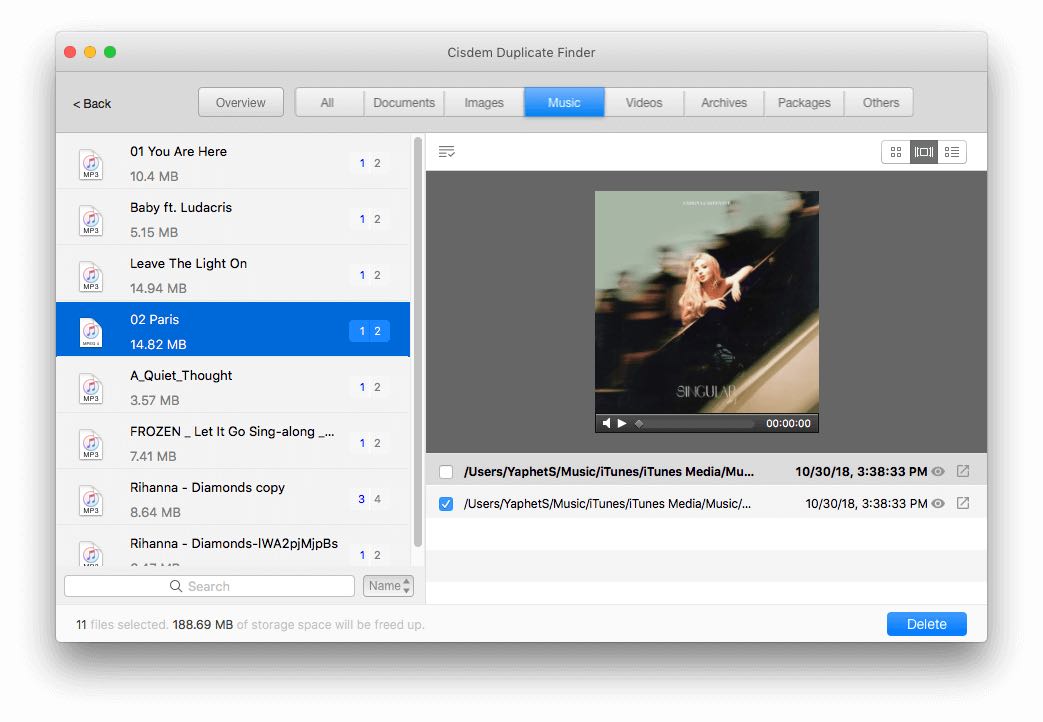Select the Music tab

point(564,102)
